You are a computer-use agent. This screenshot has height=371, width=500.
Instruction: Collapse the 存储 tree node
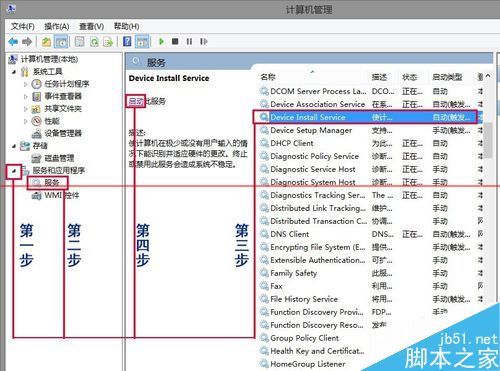14,146
